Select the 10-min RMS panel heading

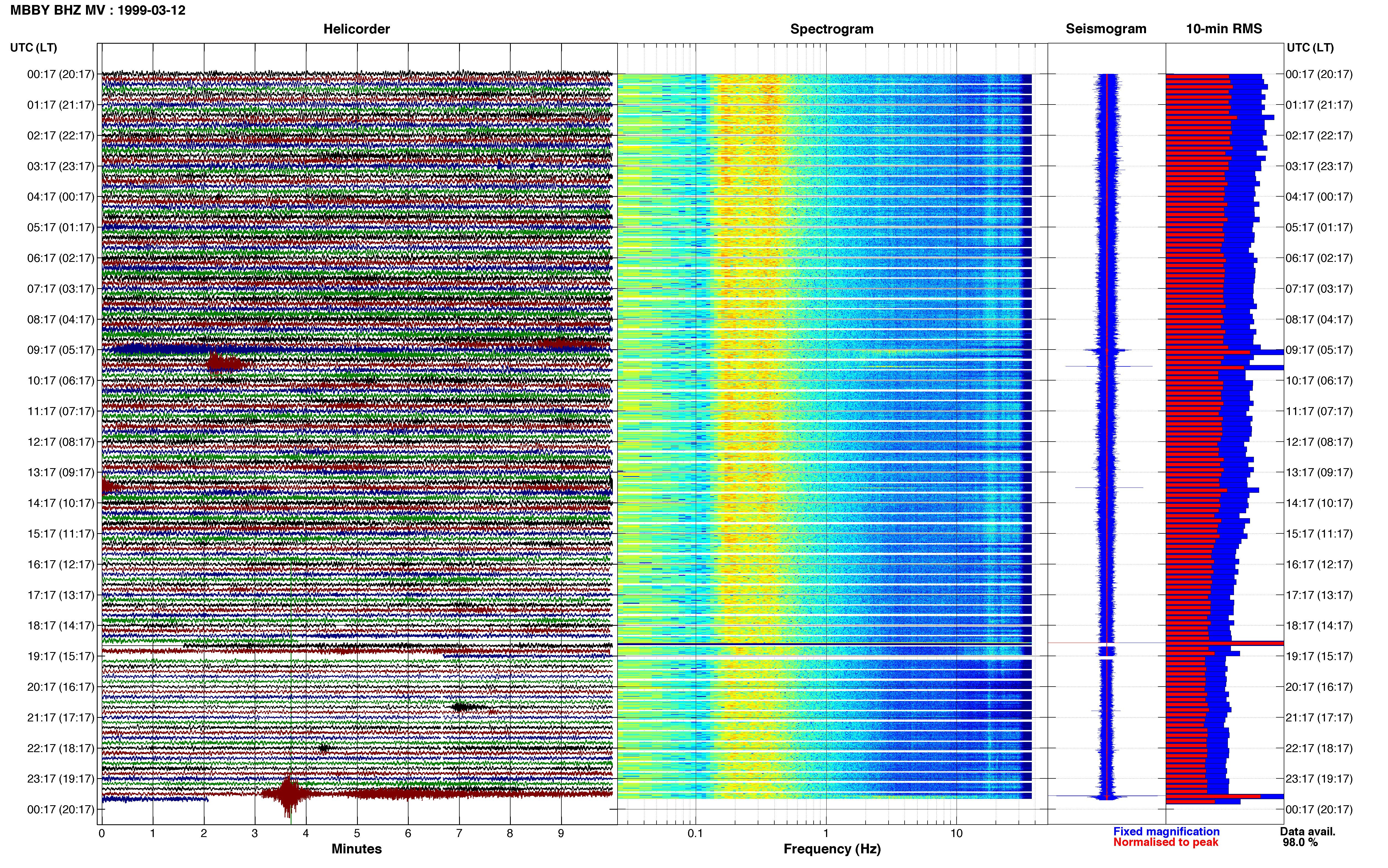(x=1224, y=29)
